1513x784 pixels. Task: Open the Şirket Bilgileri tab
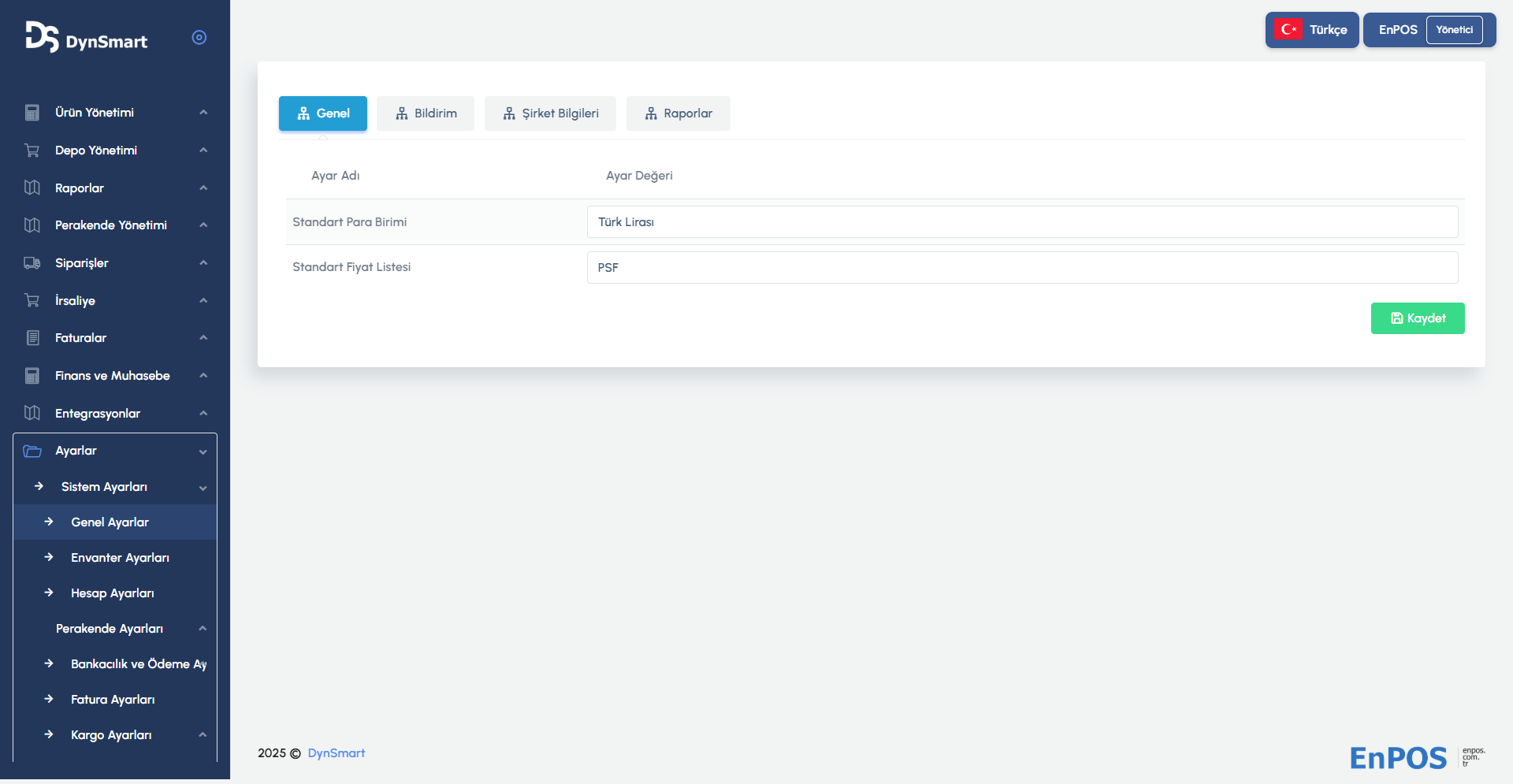tap(550, 113)
